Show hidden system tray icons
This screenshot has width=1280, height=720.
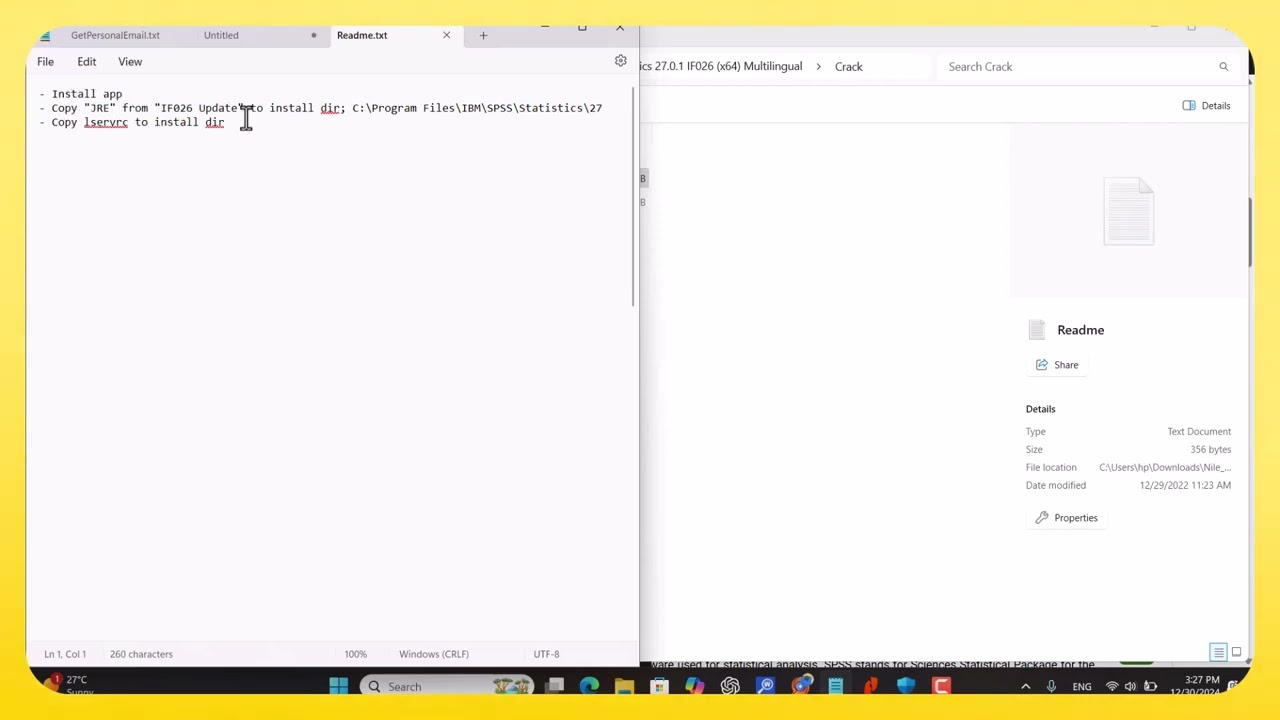click(1025, 686)
